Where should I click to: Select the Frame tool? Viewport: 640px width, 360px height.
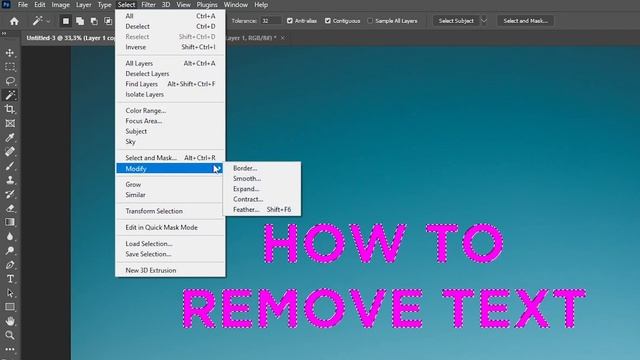pyautogui.click(x=10, y=123)
